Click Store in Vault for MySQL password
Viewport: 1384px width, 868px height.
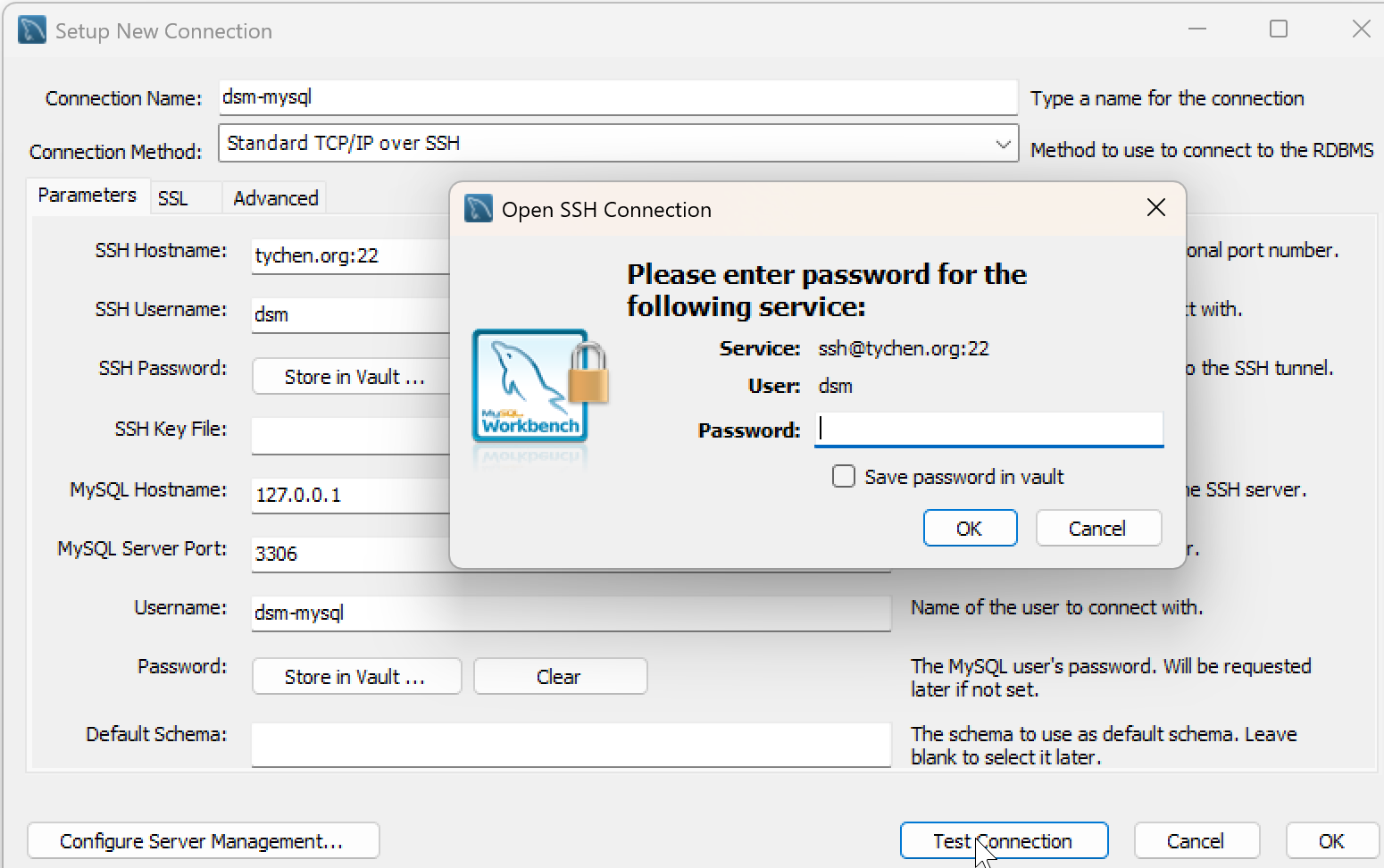click(355, 677)
